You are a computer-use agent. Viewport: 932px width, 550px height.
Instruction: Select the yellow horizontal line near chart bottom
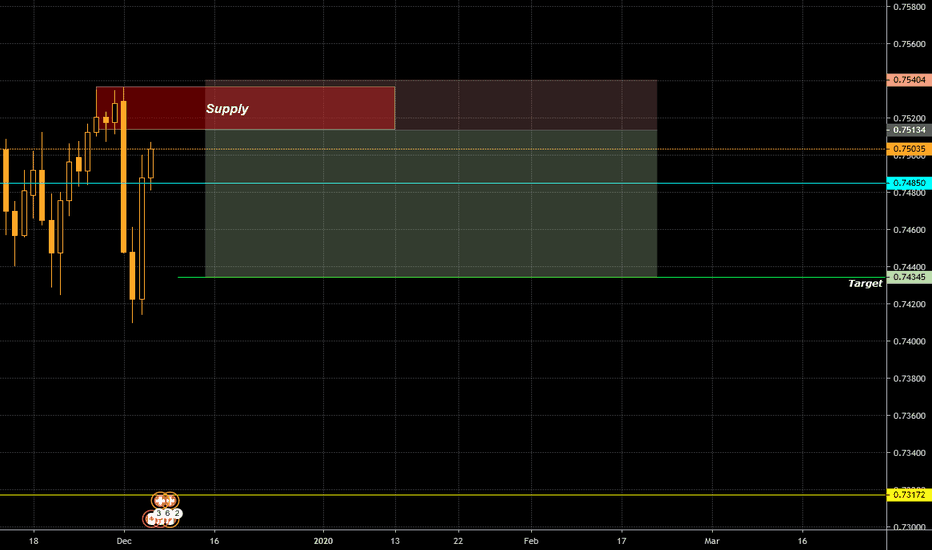click(x=500, y=495)
